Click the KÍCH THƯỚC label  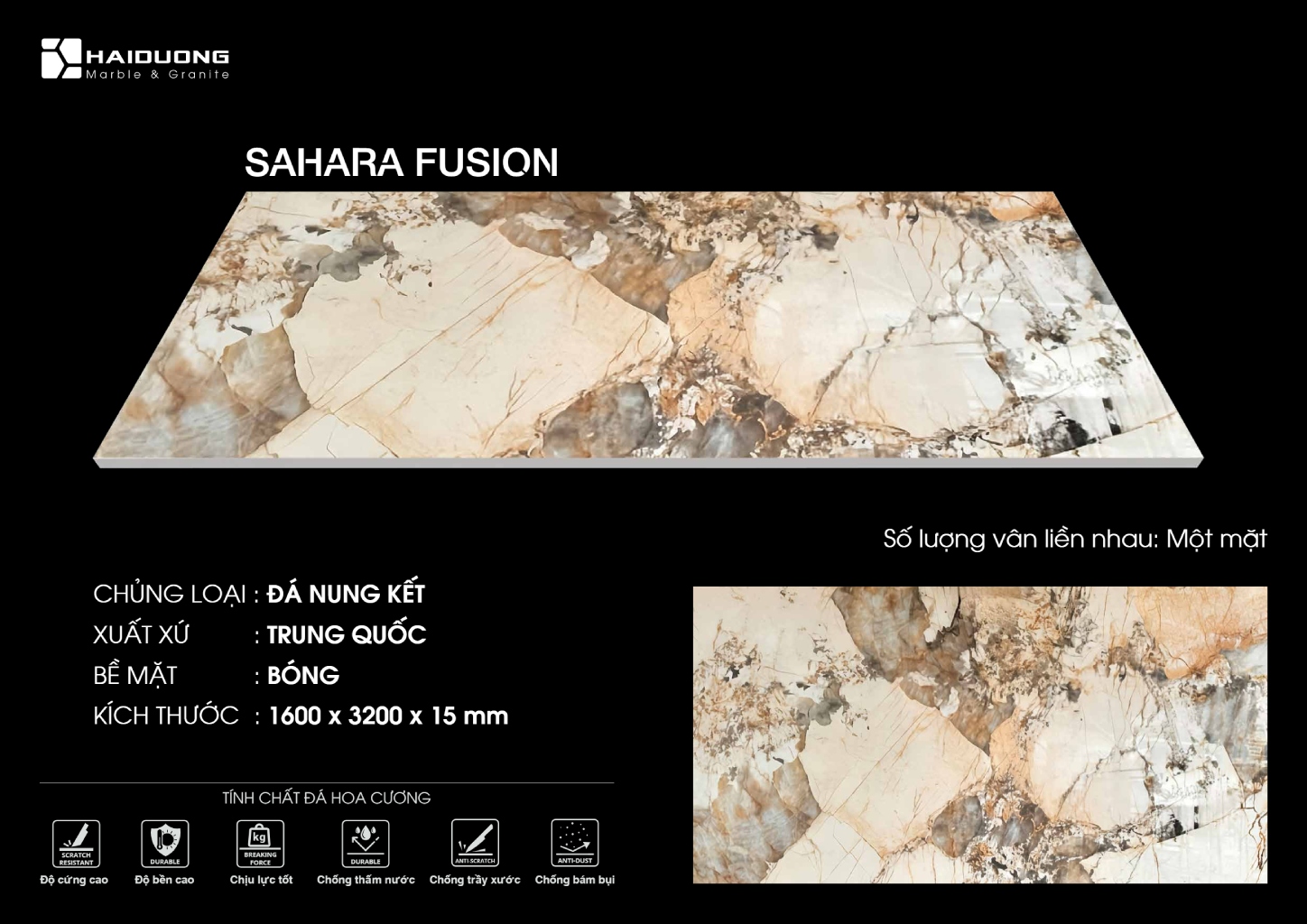point(166,716)
